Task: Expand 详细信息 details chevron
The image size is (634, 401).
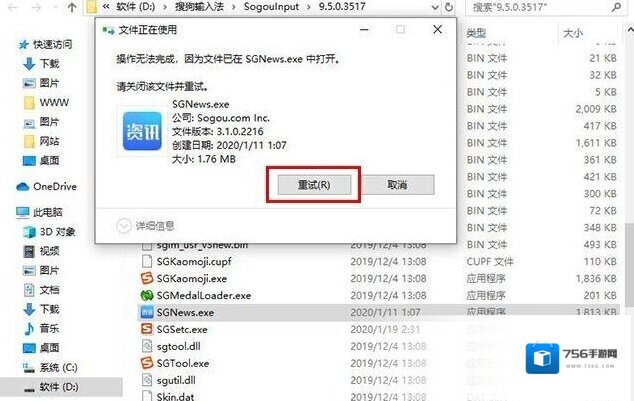Action: coord(124,226)
